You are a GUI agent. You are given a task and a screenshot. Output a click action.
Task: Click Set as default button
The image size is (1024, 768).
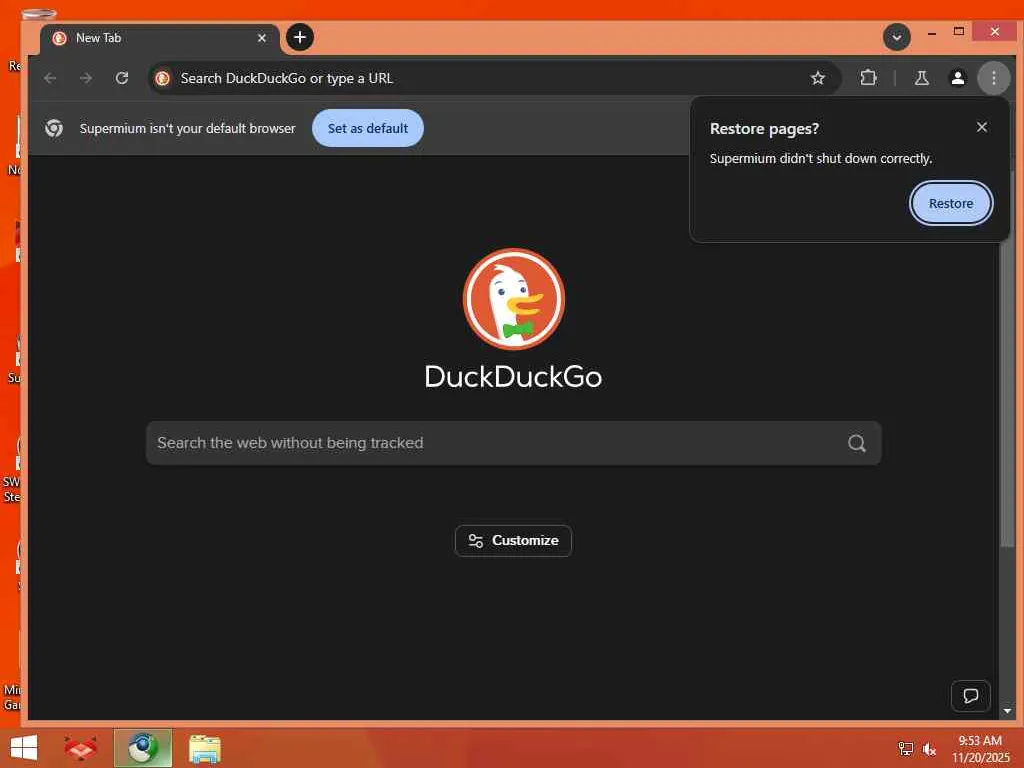pos(368,128)
